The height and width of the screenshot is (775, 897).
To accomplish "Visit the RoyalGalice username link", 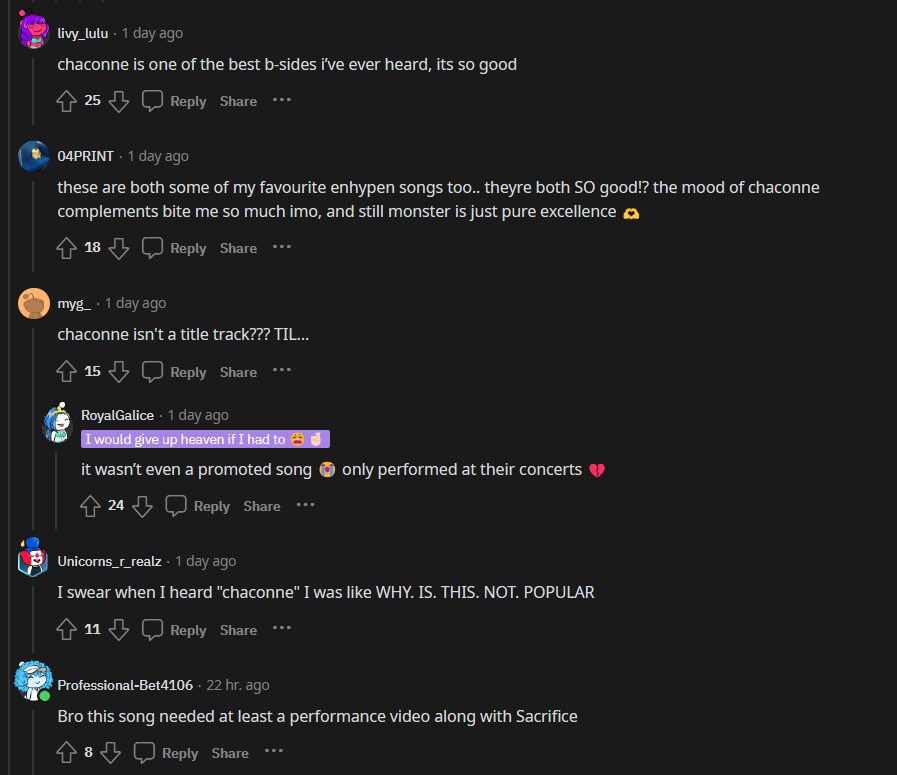I will click(x=118, y=415).
